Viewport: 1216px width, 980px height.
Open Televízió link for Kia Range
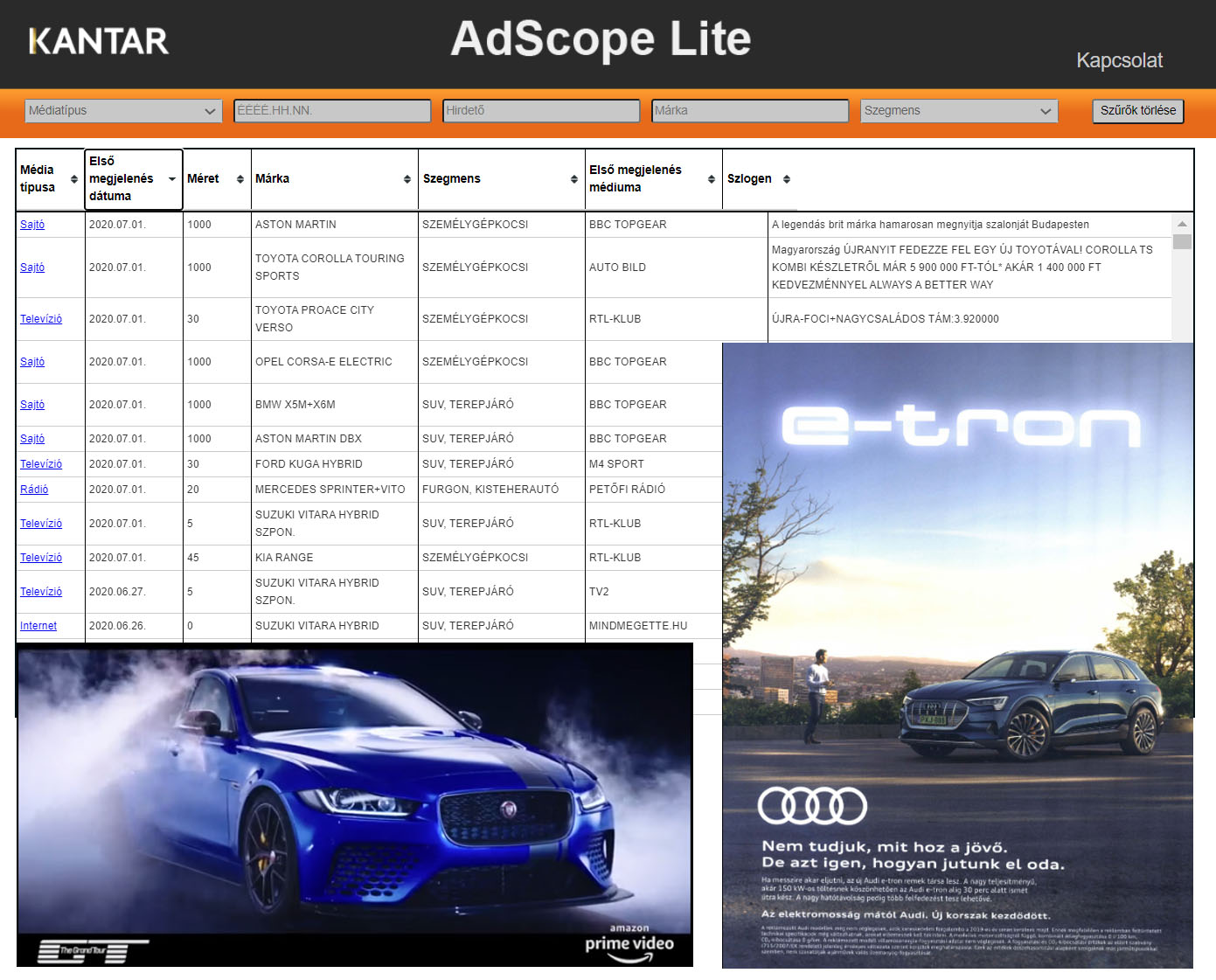(x=41, y=558)
